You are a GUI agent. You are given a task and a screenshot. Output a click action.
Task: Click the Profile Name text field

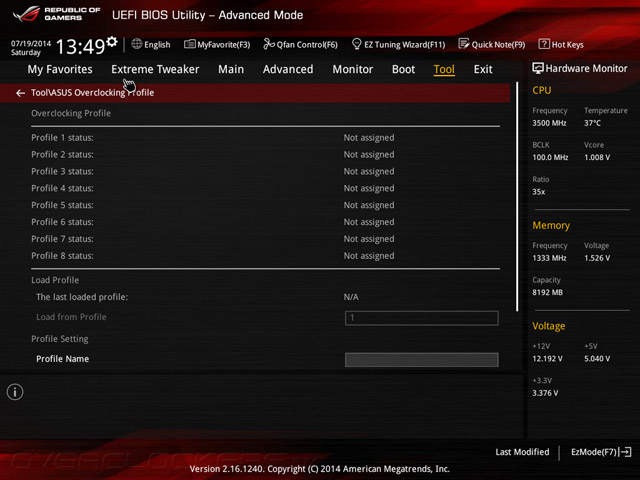click(x=422, y=360)
